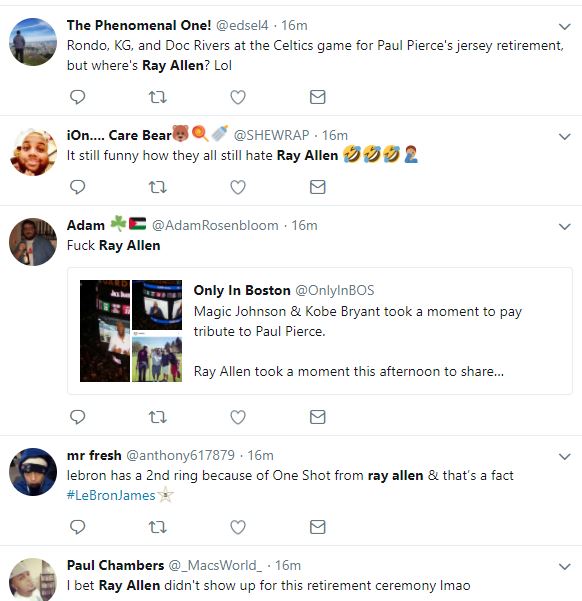Reply to mr fresh's tweet
This screenshot has height=601, width=582.
point(77,527)
